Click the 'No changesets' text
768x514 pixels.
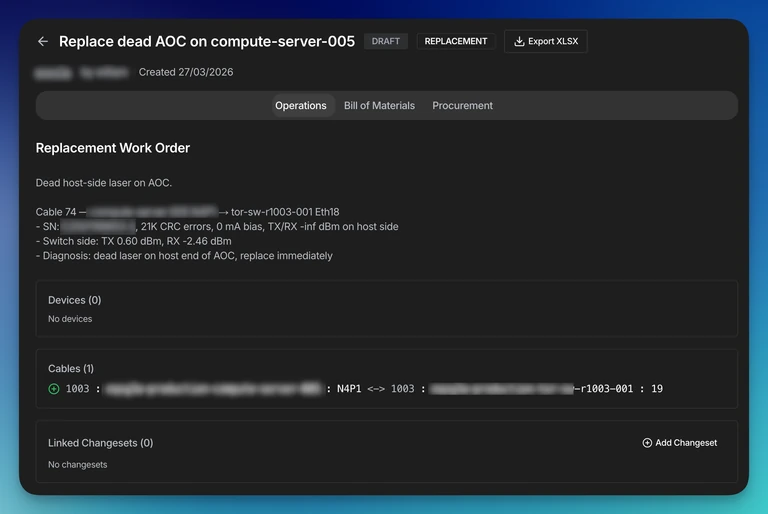[77, 465]
